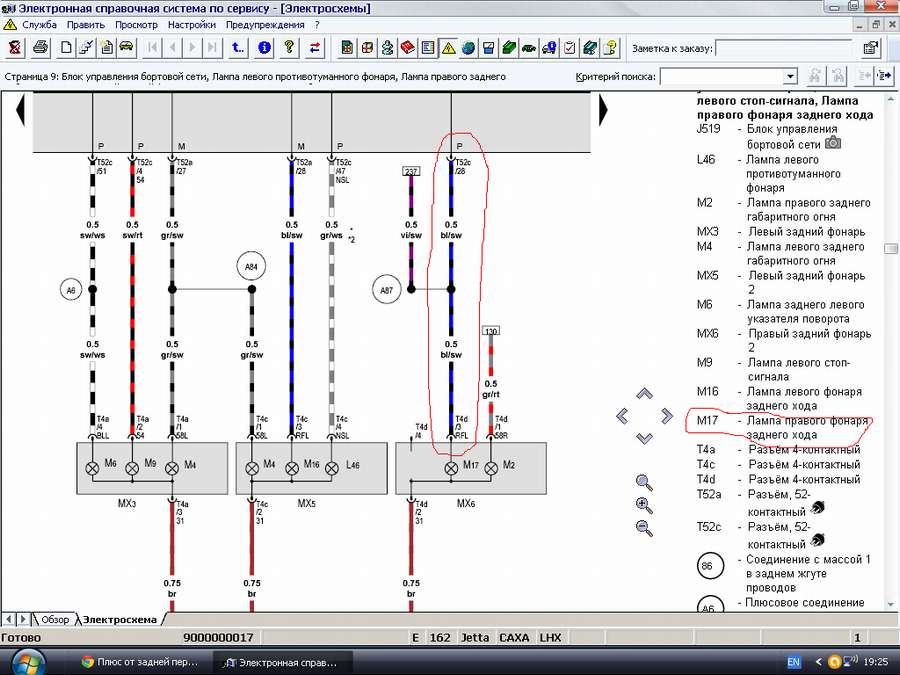Open the Предупреждения menu

[x=265, y=25]
